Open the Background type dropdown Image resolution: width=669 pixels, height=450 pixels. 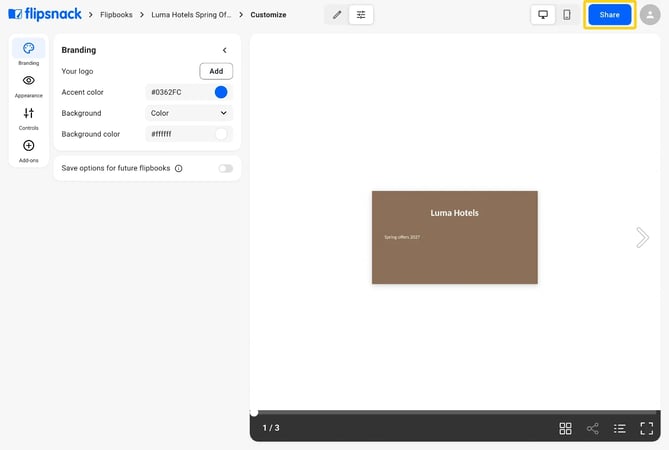[189, 113]
